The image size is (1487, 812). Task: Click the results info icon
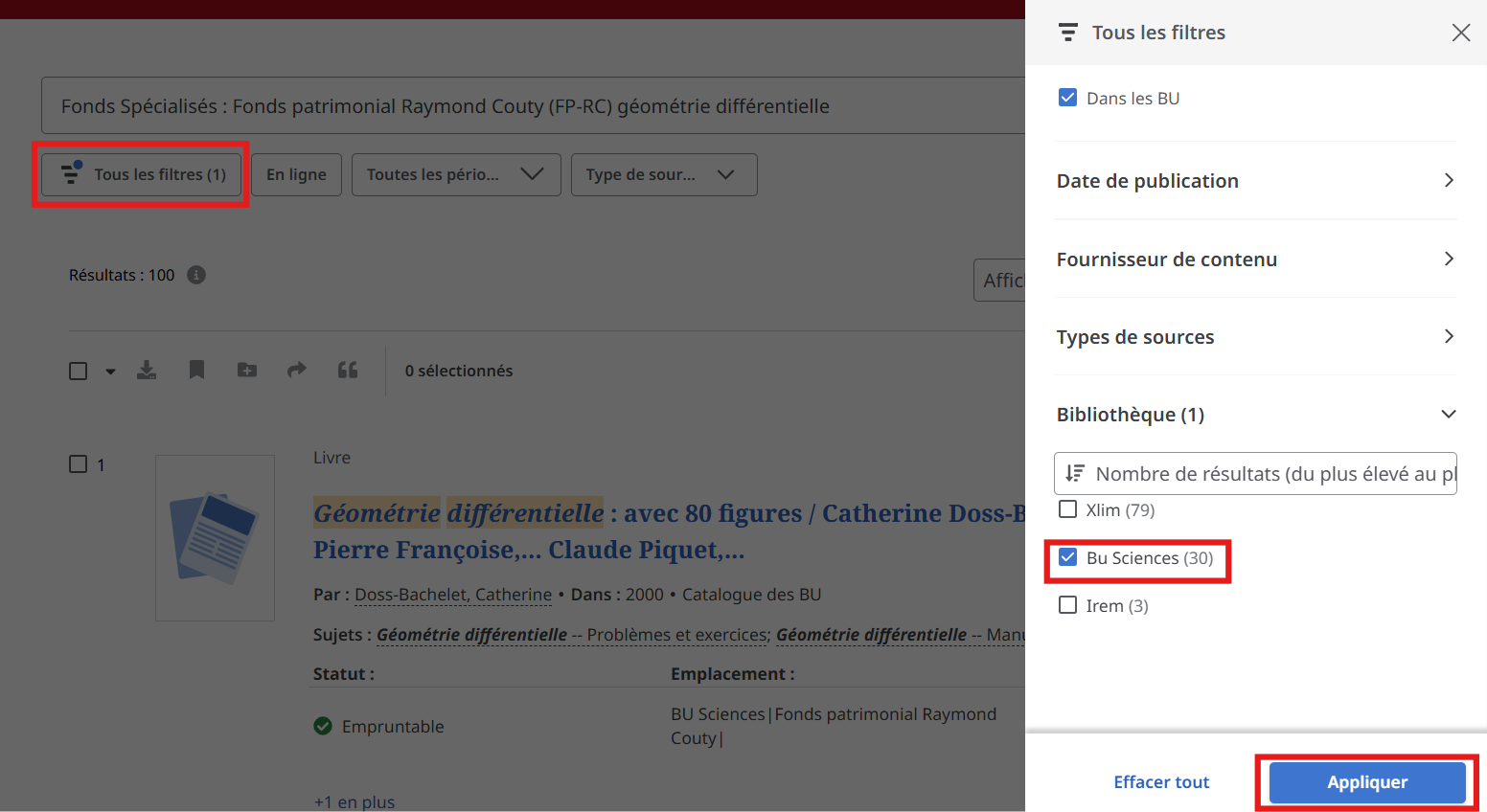[196, 276]
